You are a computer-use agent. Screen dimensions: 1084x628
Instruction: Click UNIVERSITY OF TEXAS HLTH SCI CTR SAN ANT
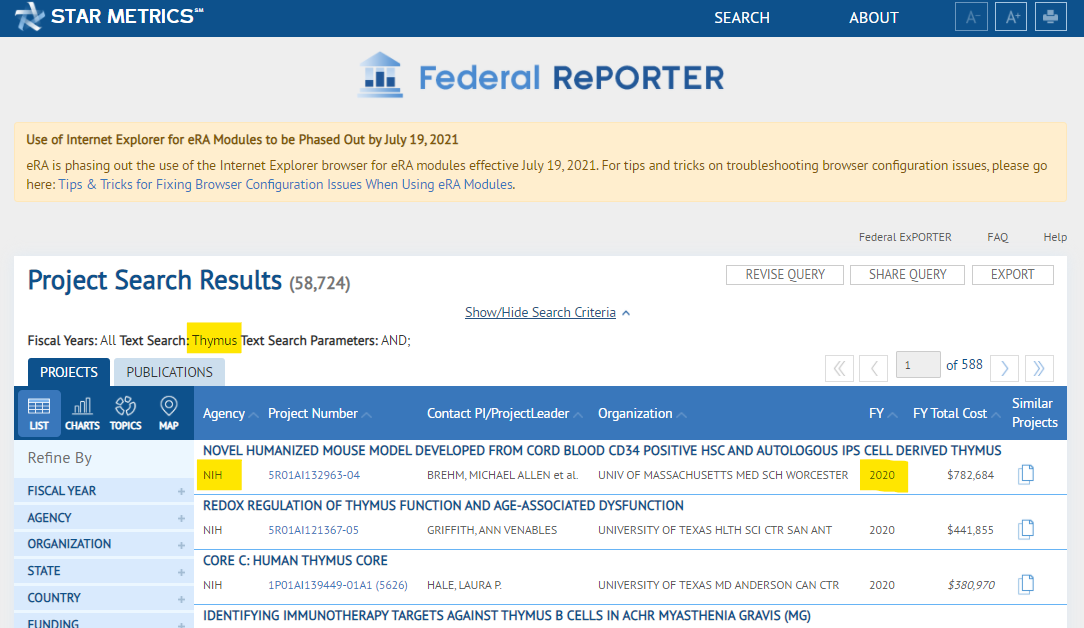(716, 530)
